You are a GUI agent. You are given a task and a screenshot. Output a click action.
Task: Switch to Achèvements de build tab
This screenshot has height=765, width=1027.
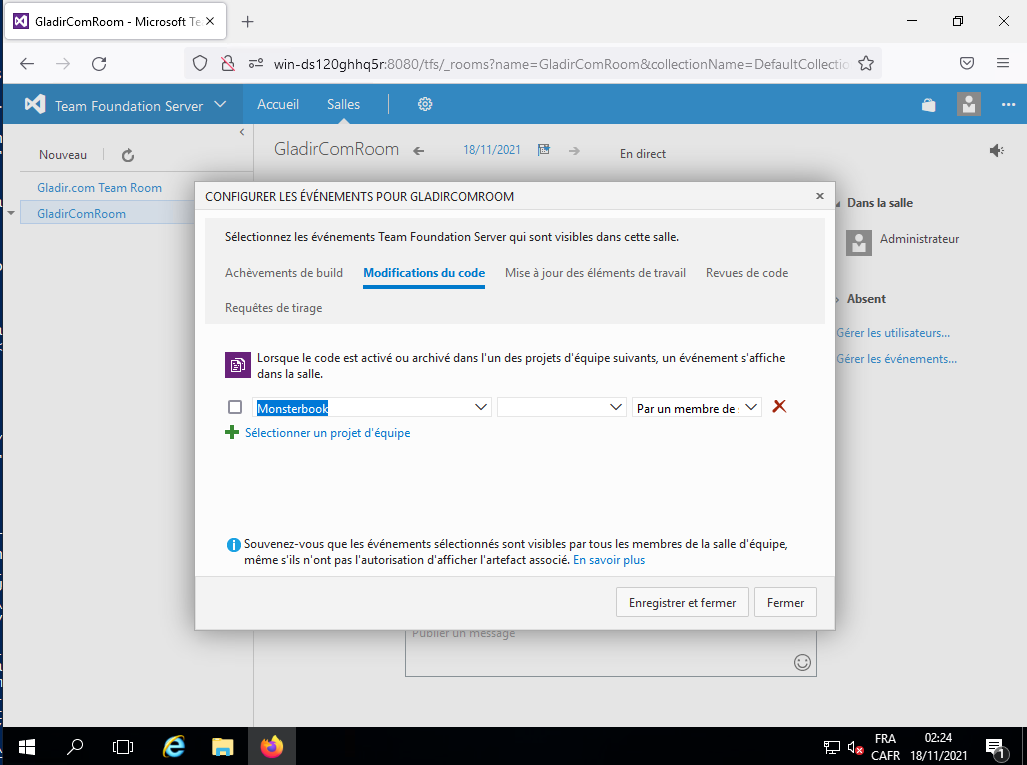point(284,273)
